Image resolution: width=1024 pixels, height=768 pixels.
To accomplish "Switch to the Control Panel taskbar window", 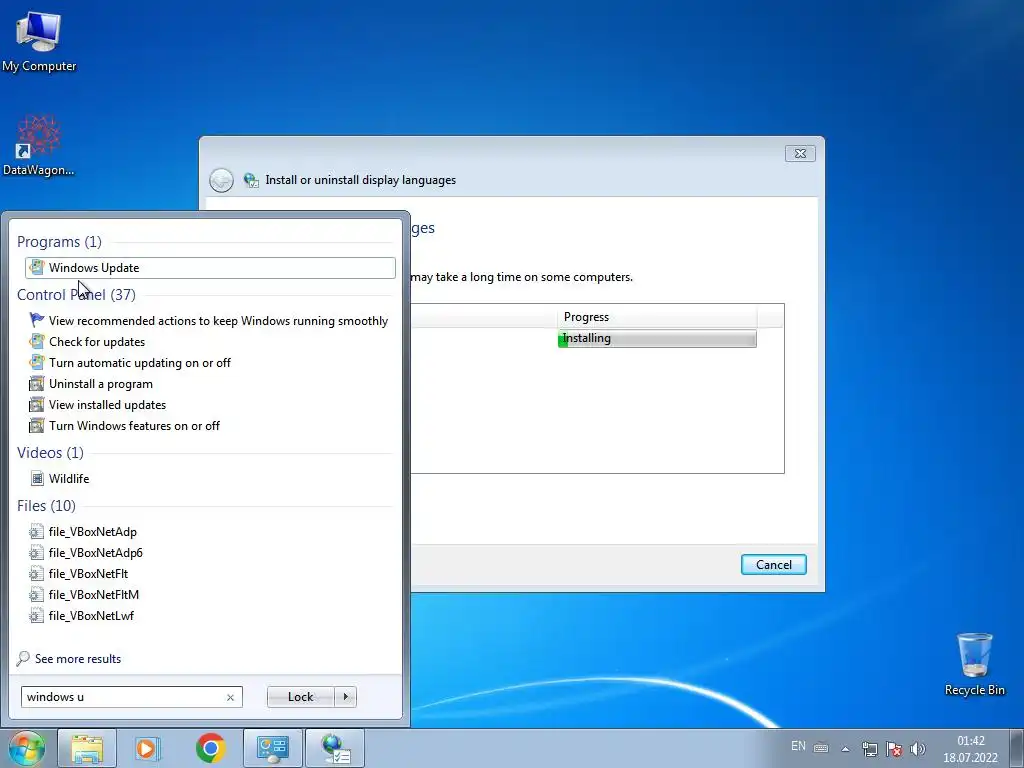I will (x=272, y=748).
